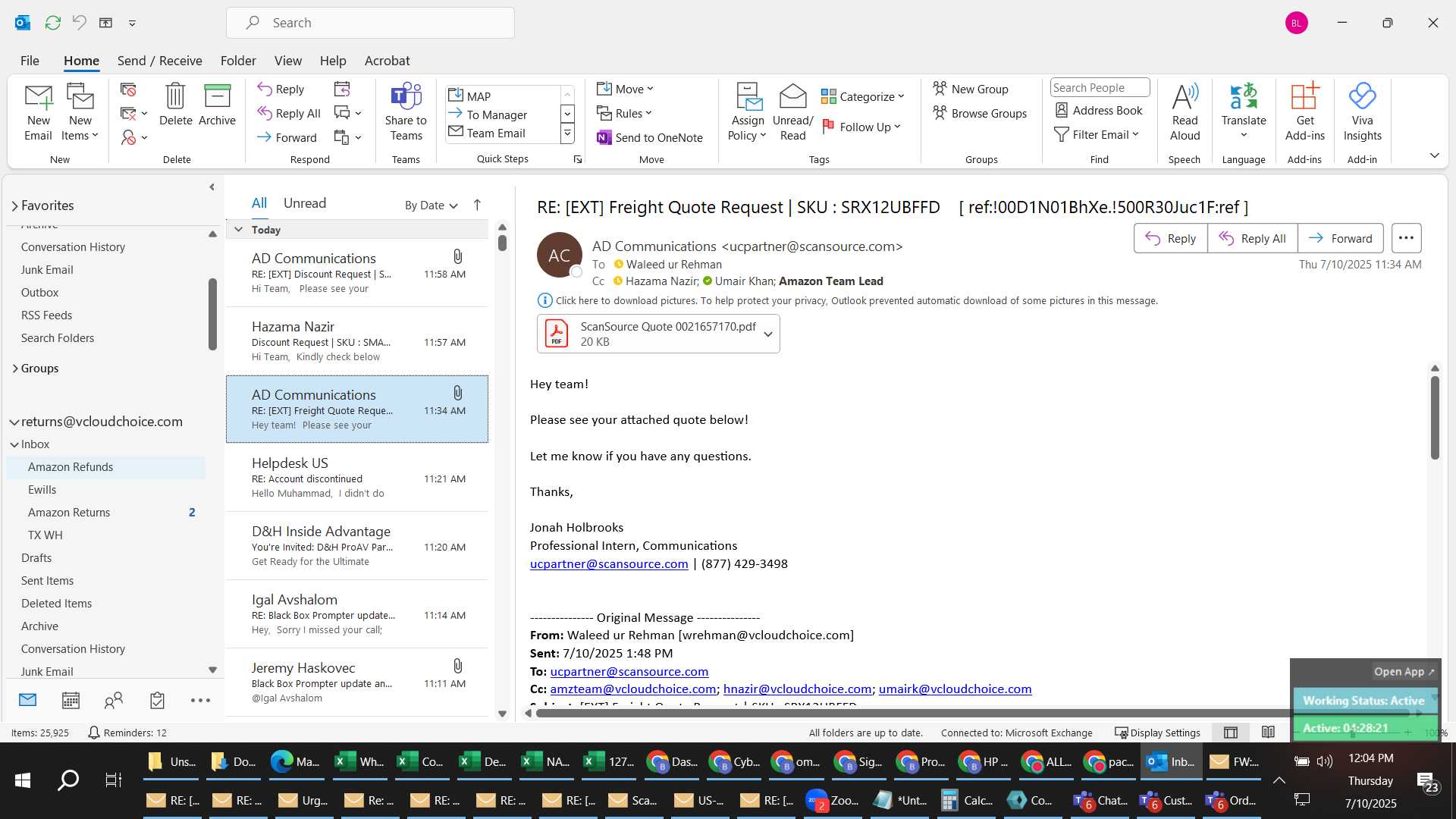Show only Unread messages
This screenshot has height=819, width=1456.
point(305,203)
